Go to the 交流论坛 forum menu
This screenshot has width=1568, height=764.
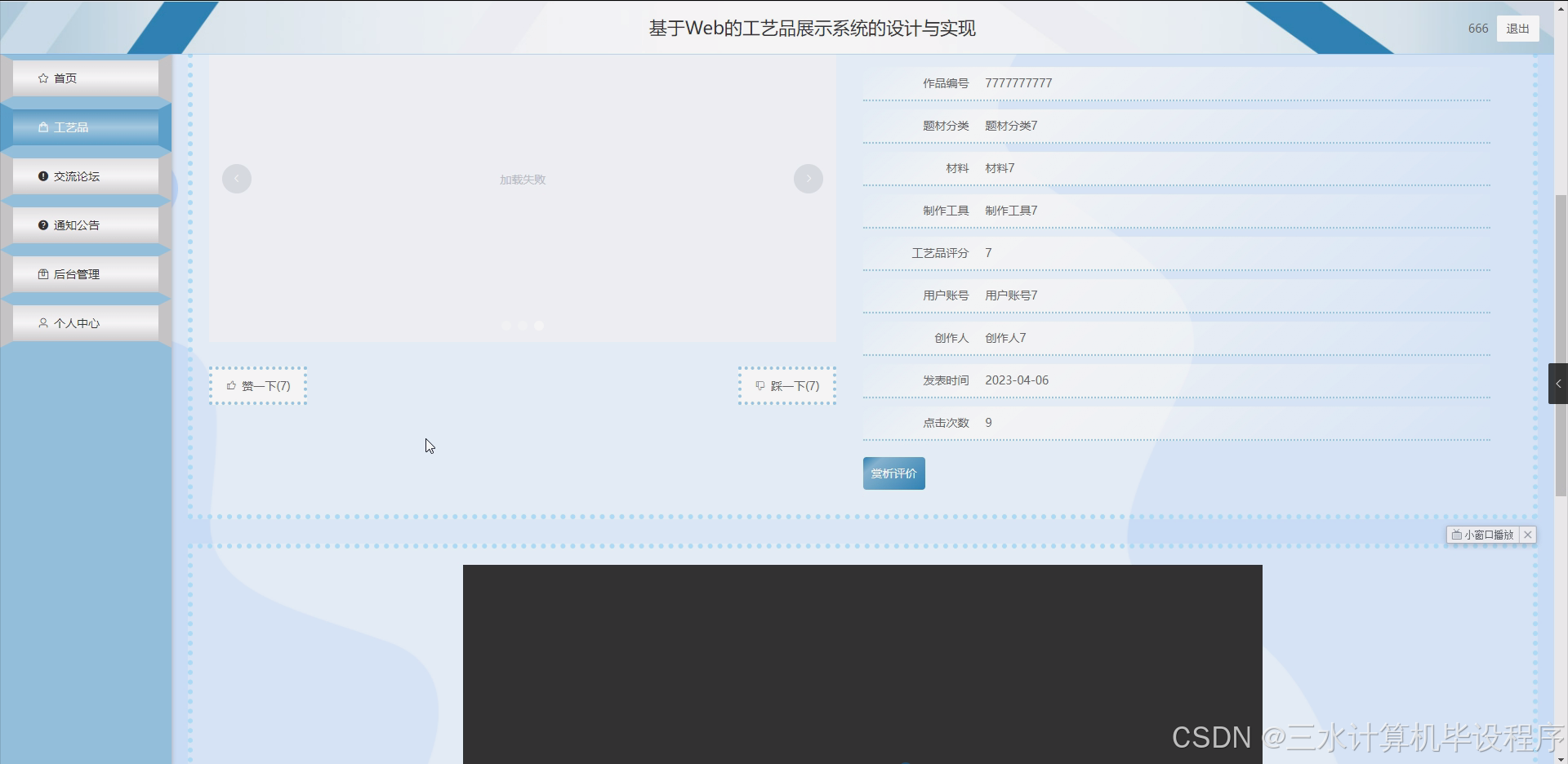point(86,176)
